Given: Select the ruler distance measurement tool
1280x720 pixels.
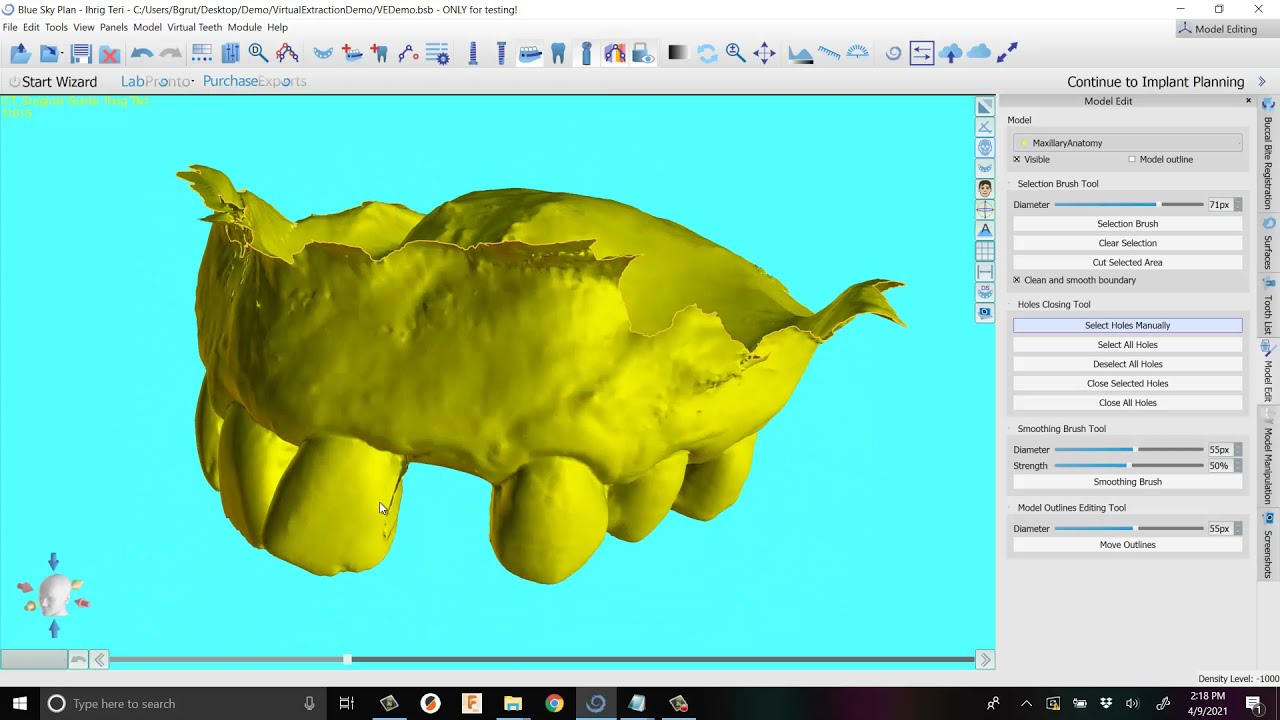Looking at the screenshot, I should (829, 54).
